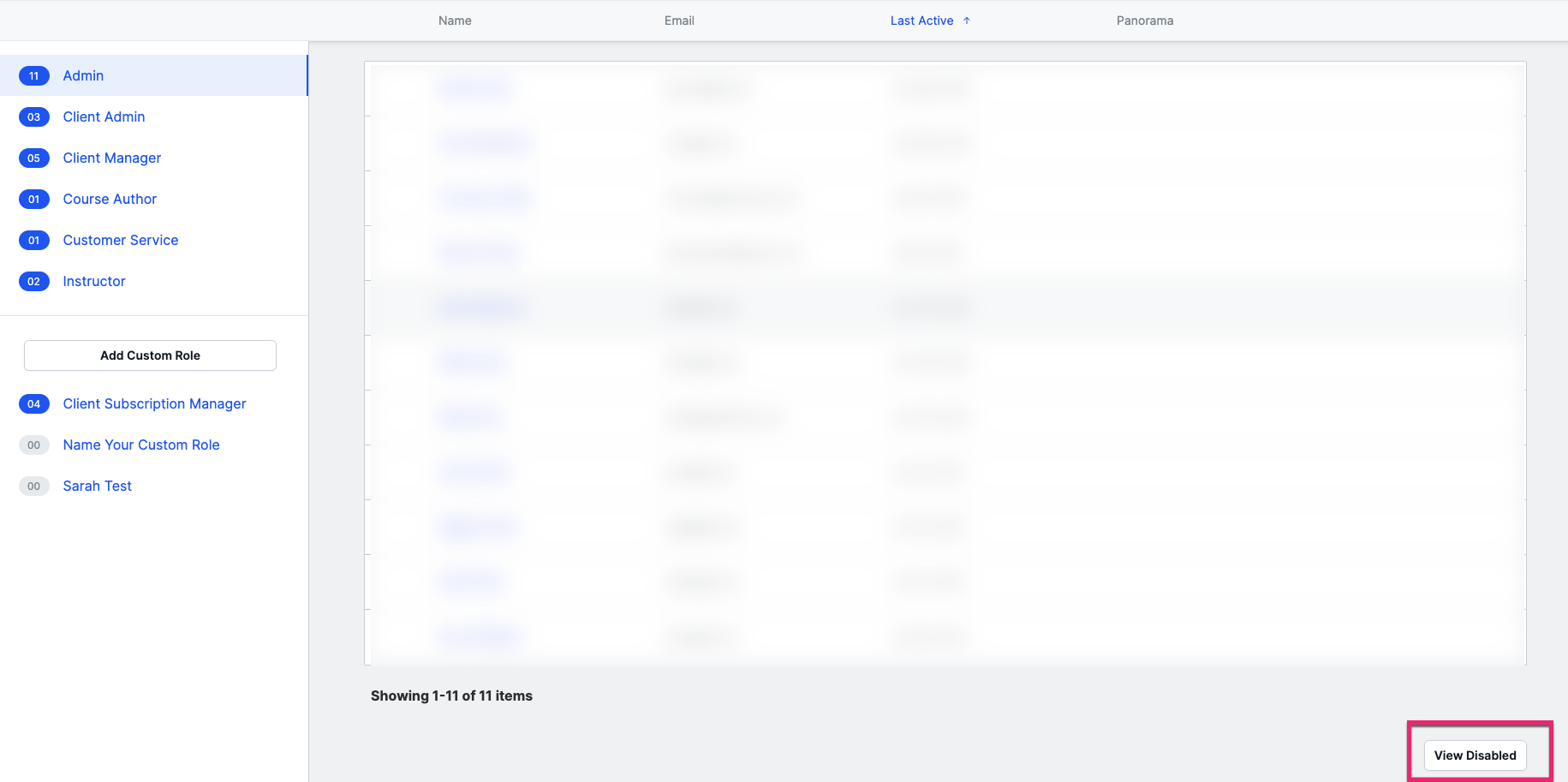
Task: Sort by the Last Active column
Action: [x=921, y=21]
